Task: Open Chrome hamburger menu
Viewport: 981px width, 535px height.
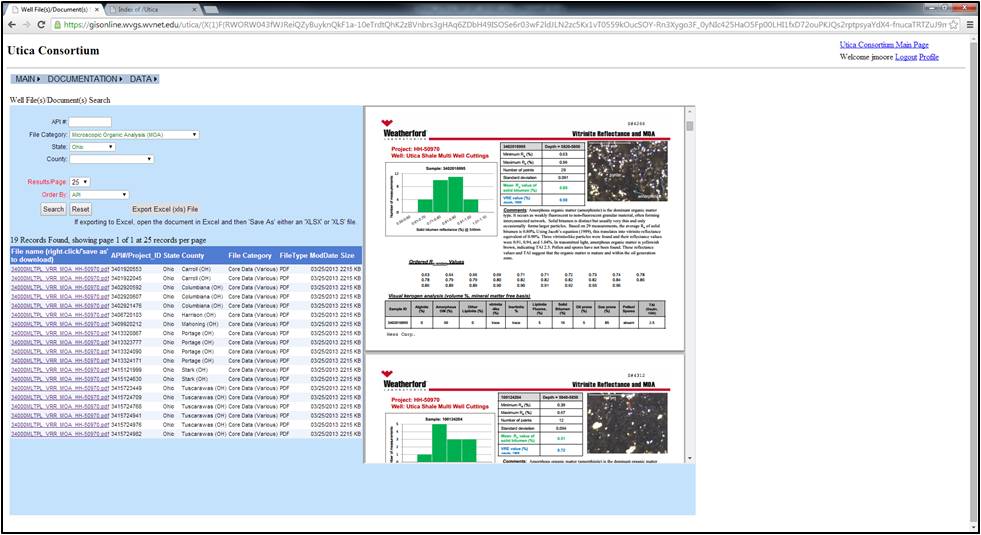Action: point(969,24)
